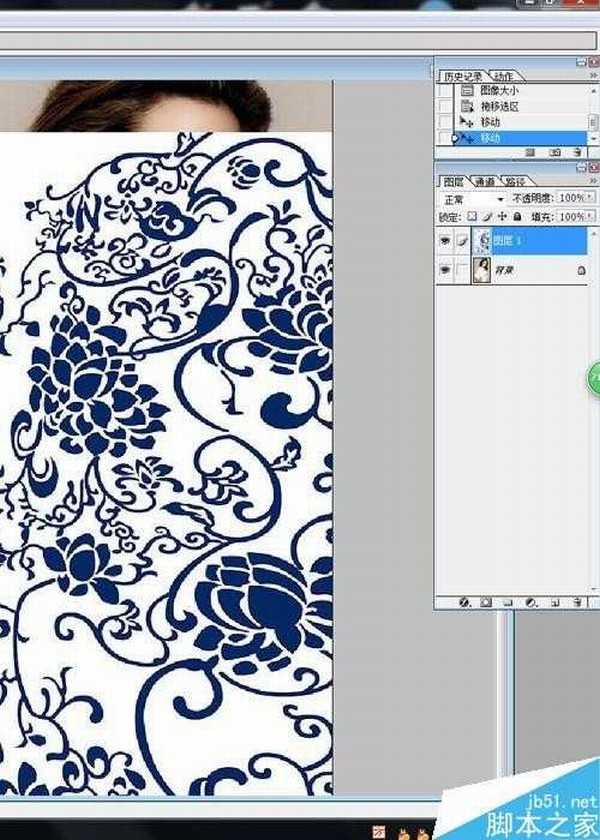Switch to the 历史记录 (History) tab
The height and width of the screenshot is (840, 600).
click(462, 76)
